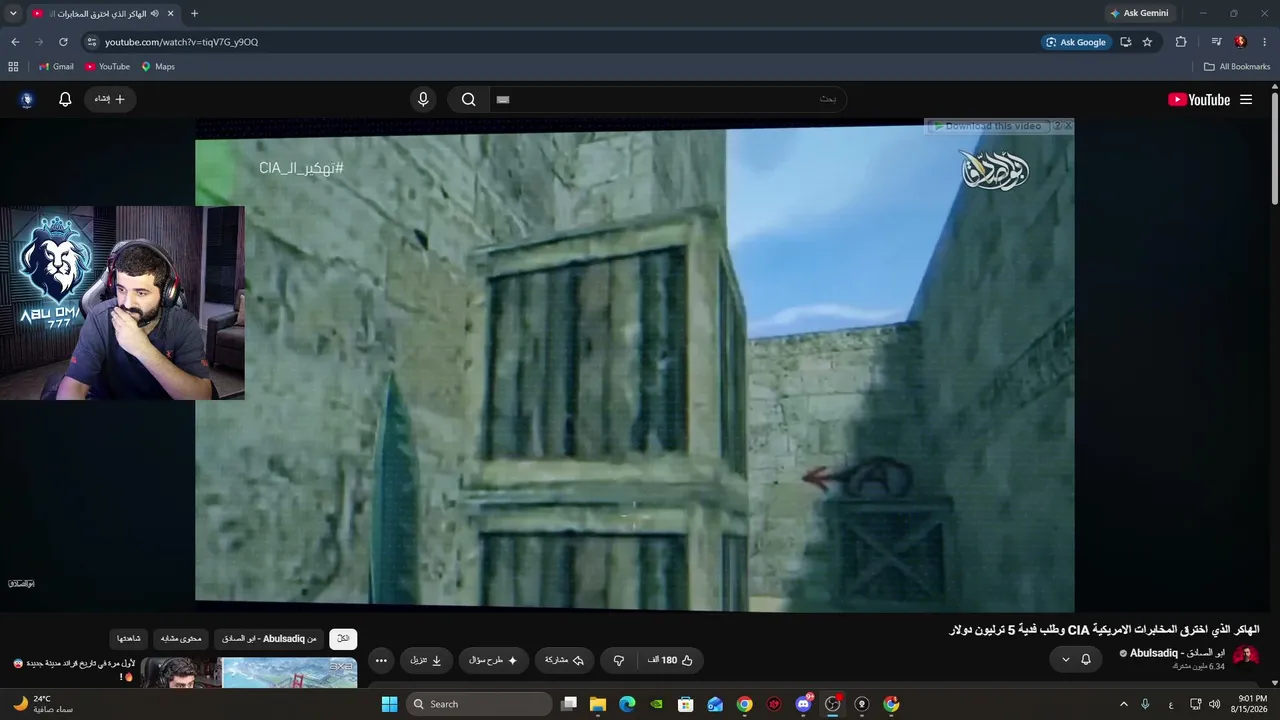This screenshot has height=720, width=1280.
Task: Open a new browser tab
Action: (194, 14)
